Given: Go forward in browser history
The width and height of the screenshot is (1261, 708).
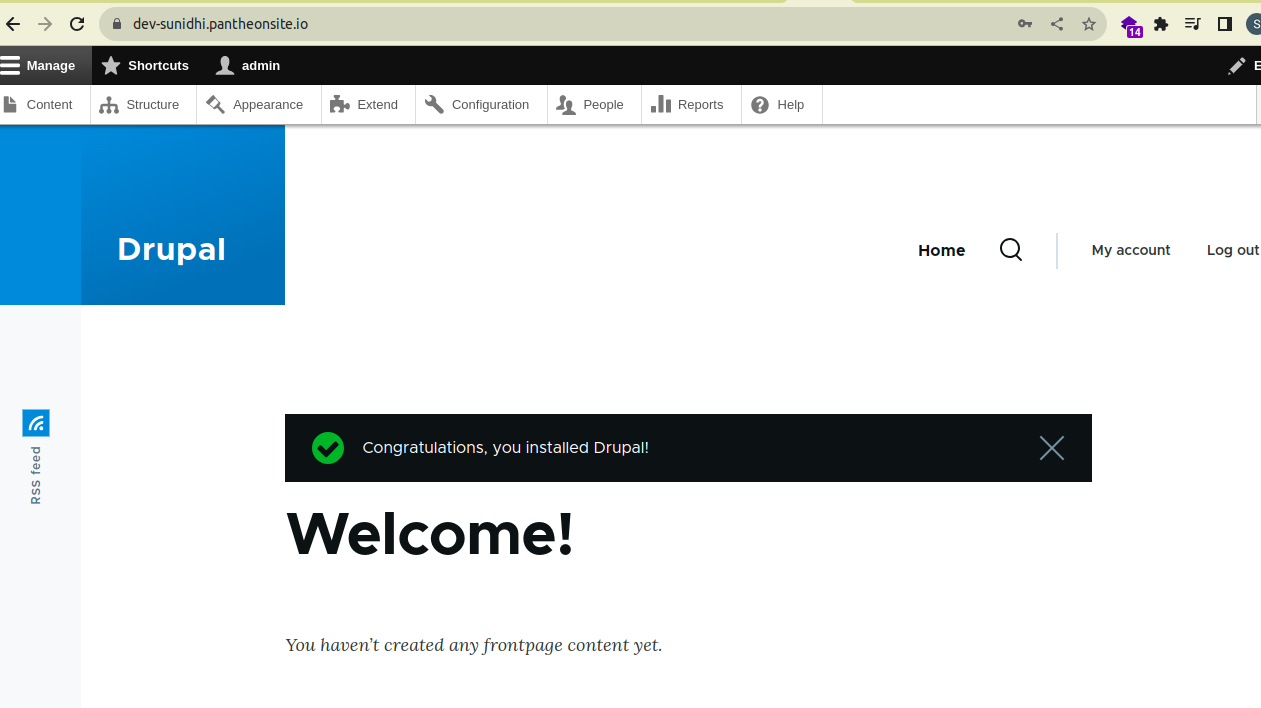Looking at the screenshot, I should coord(45,24).
